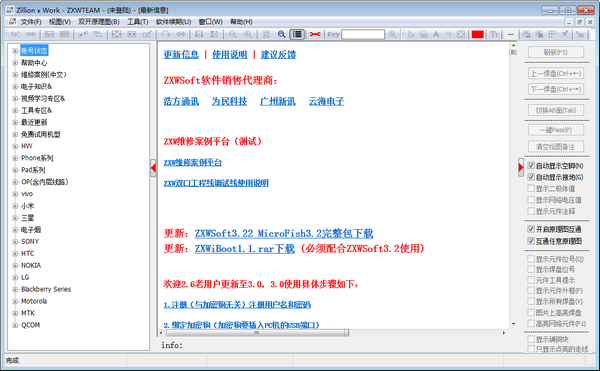The width and height of the screenshot is (600, 371).
Task: Open the 广州新讯 agent link
Action: coord(277,101)
